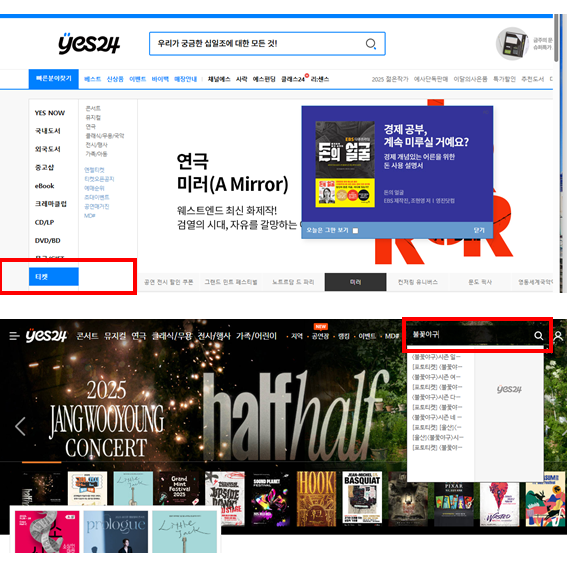This screenshot has width=567, height=567.
Task: Select the 문도 픽사 banner tab
Action: click(x=480, y=282)
